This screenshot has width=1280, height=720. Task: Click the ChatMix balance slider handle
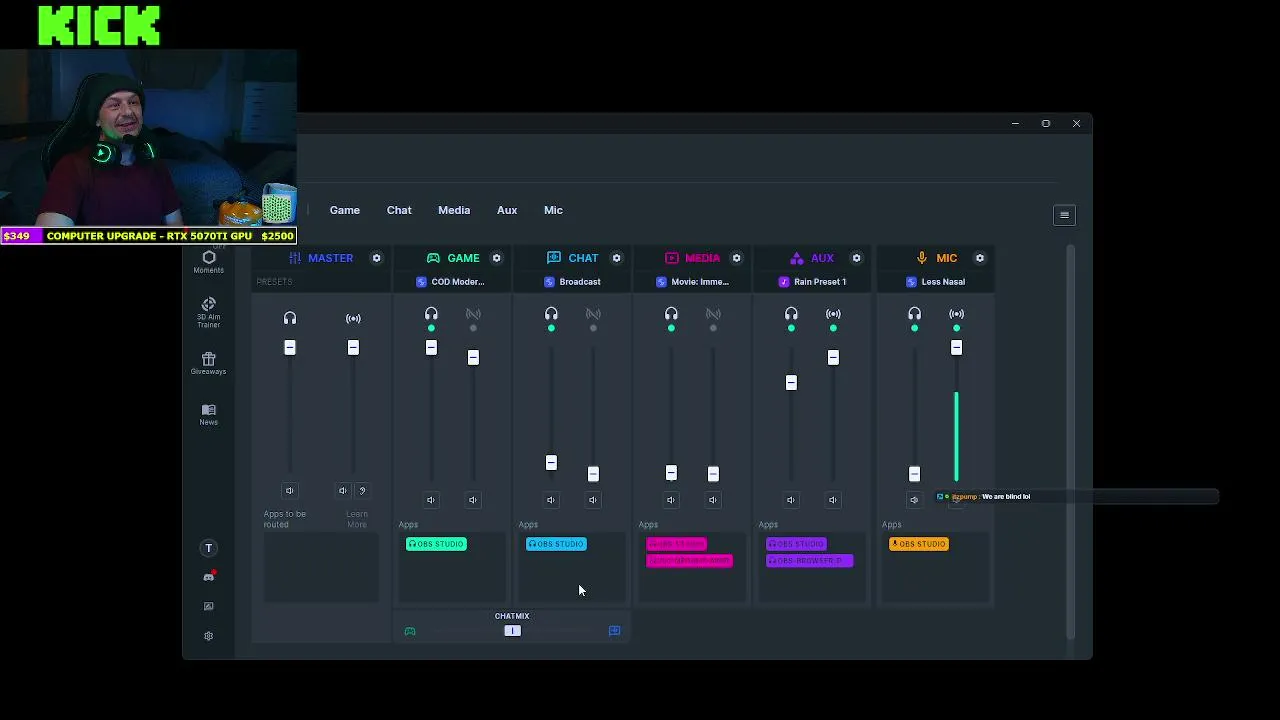click(512, 631)
